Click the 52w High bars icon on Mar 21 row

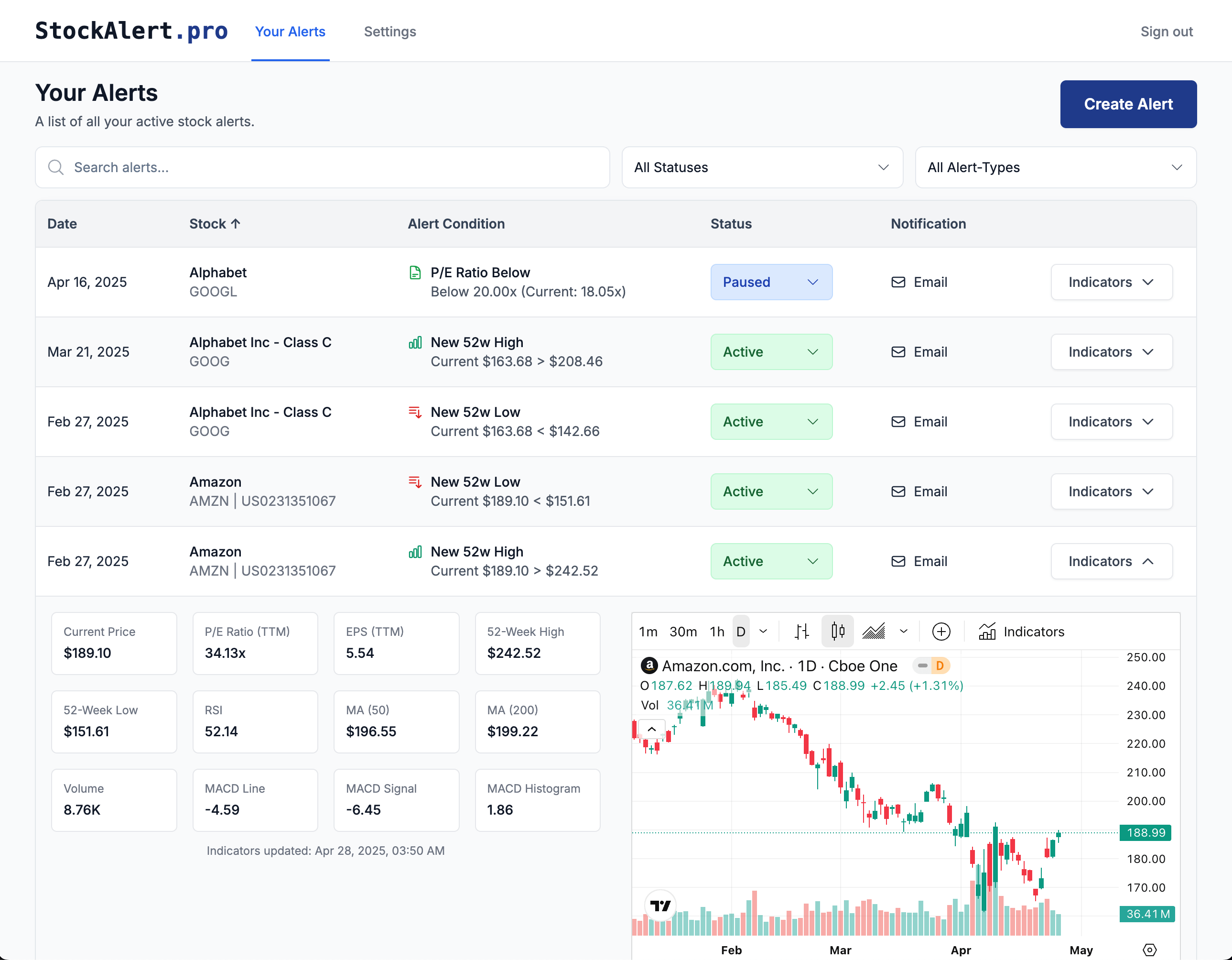point(415,343)
